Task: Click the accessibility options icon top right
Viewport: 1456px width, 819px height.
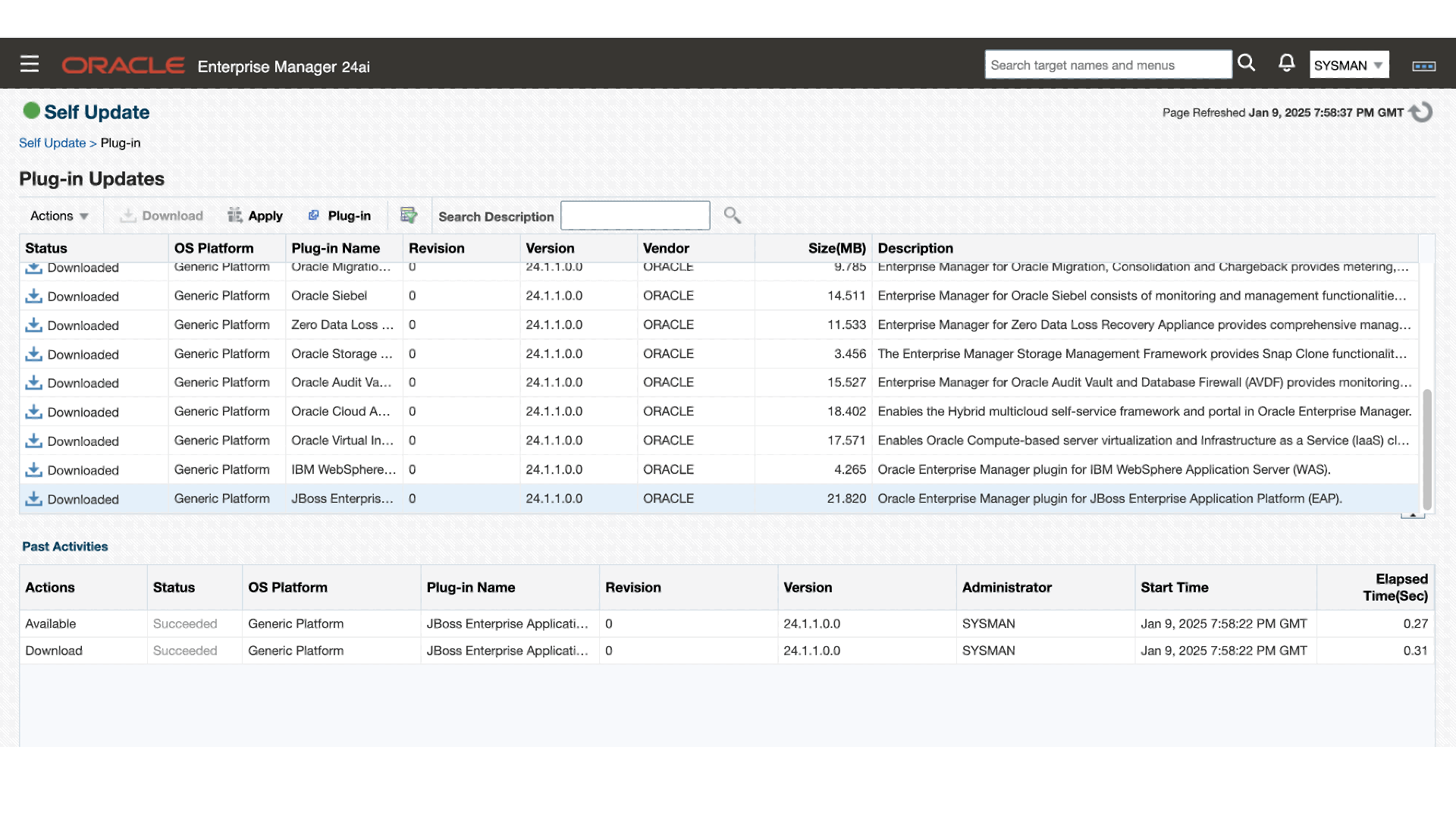Action: pyautogui.click(x=1423, y=66)
